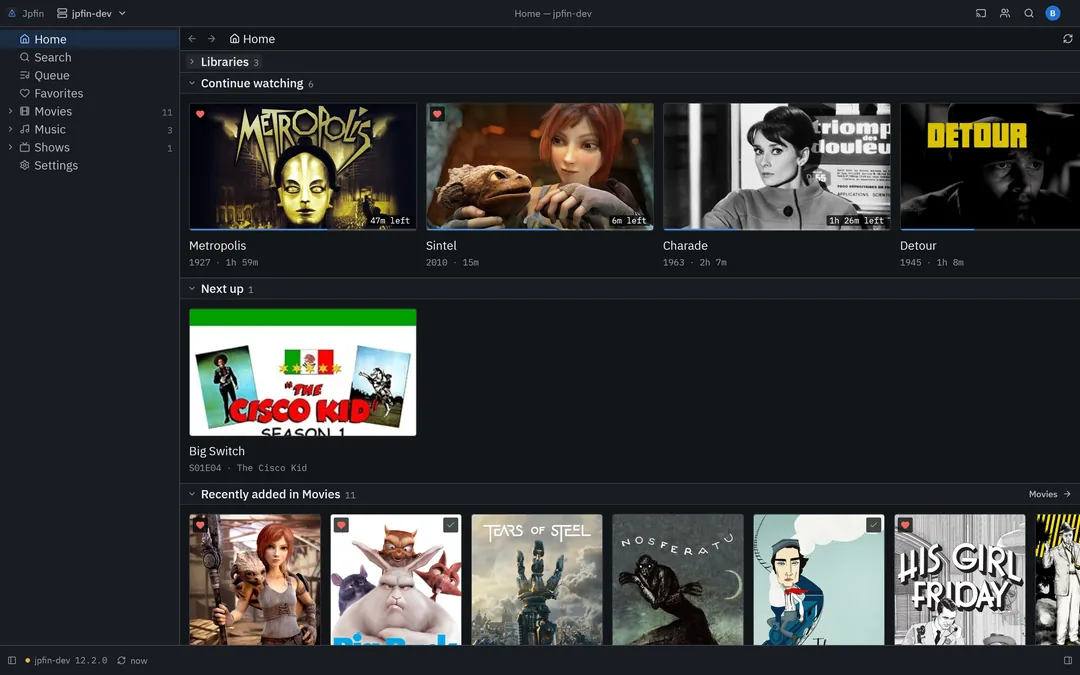Click the Detour playback progress bar

point(990,229)
